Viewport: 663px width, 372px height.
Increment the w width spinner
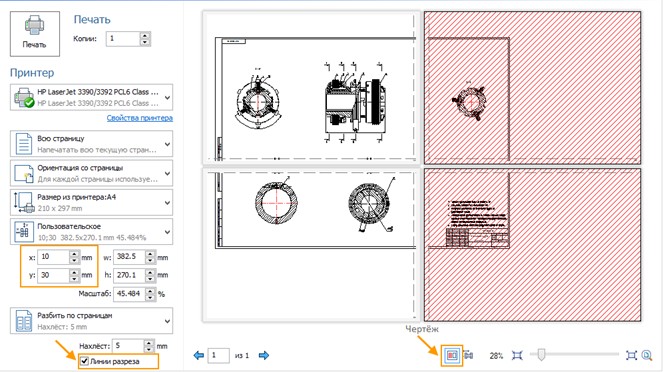(x=151, y=254)
